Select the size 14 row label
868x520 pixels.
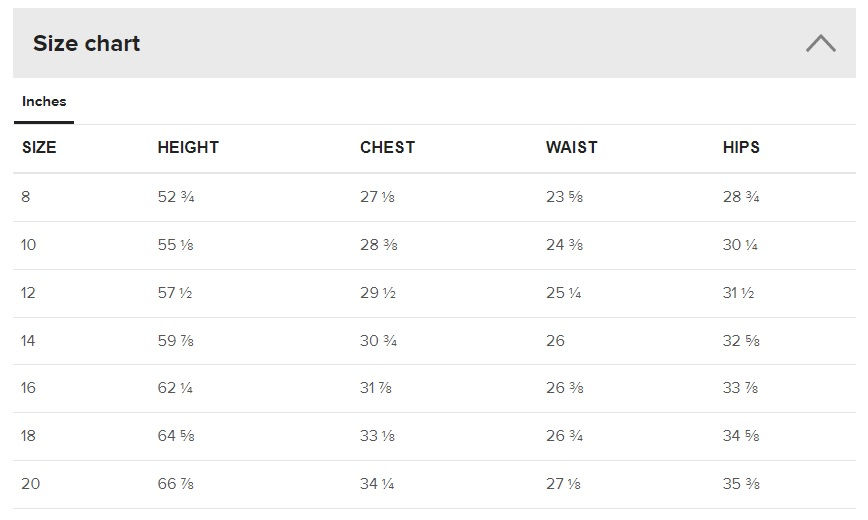point(28,341)
